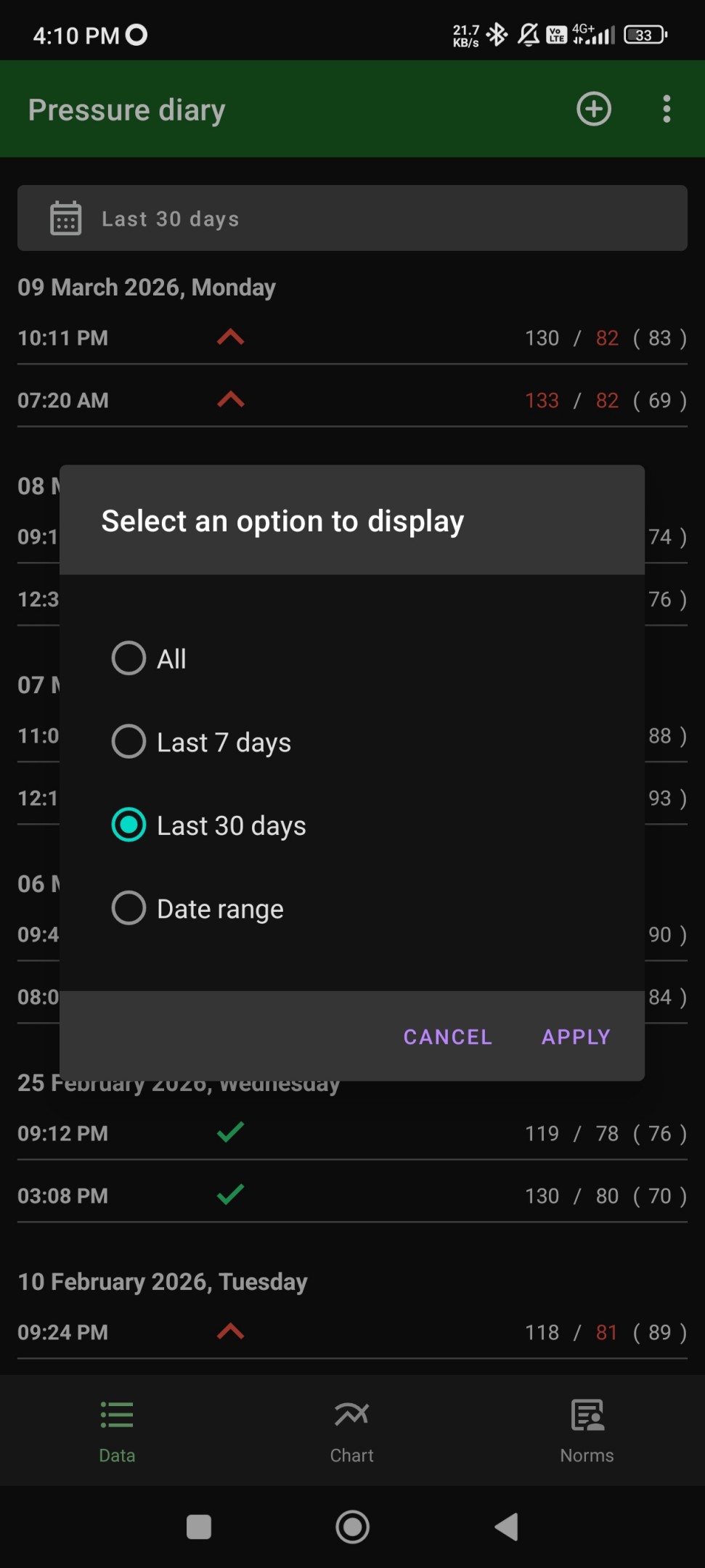Open the Last 30 days period selector
This screenshot has width=705, height=1568.
click(x=352, y=219)
